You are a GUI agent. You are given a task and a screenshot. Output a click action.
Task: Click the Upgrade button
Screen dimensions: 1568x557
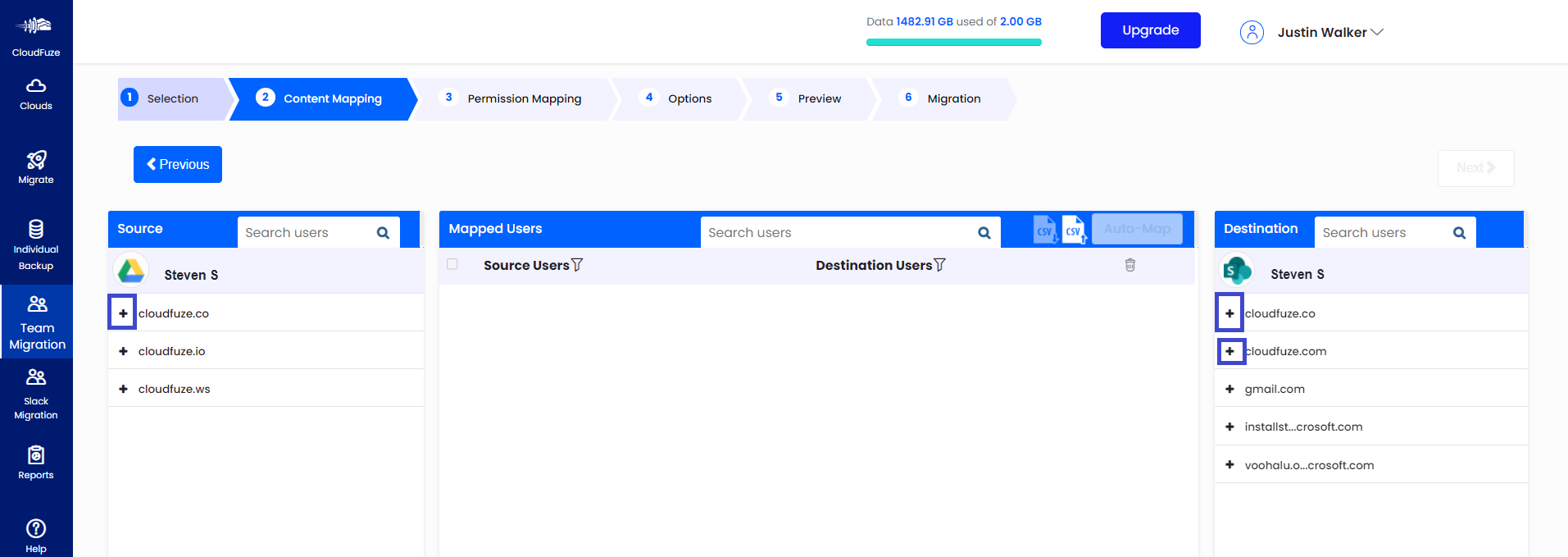[1151, 30]
